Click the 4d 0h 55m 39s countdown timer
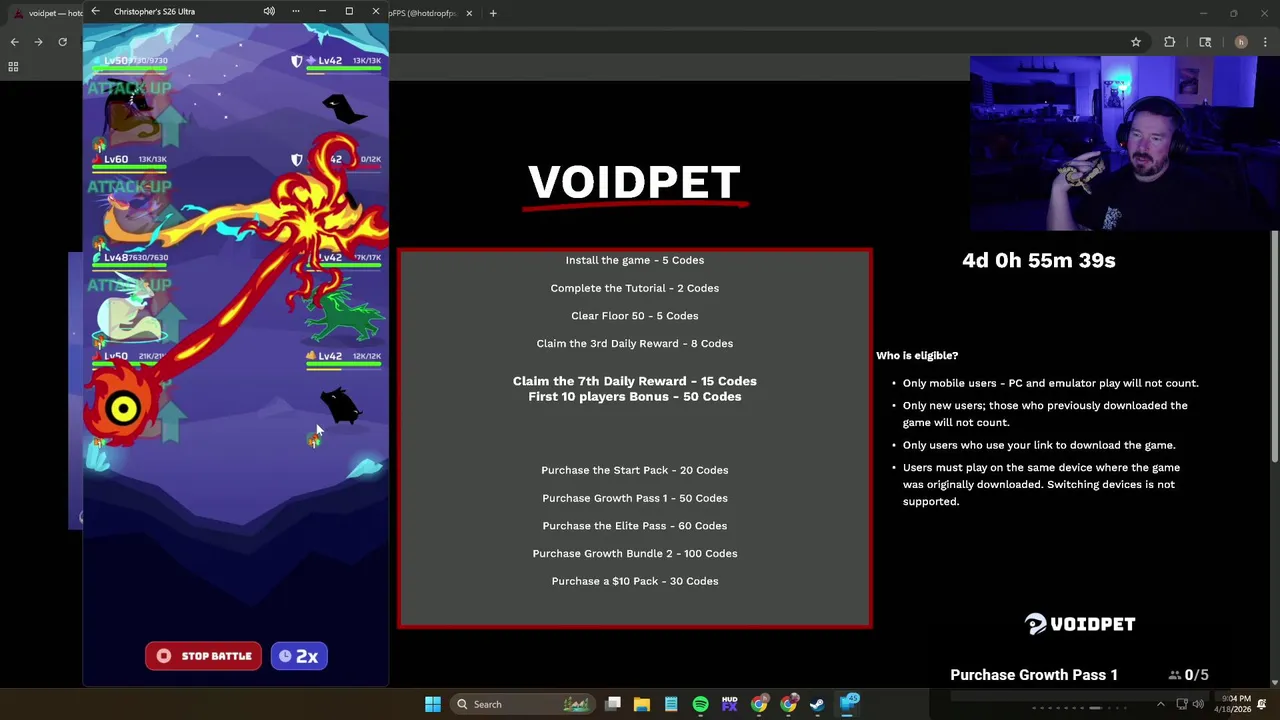This screenshot has width=1280, height=720. click(x=1039, y=260)
